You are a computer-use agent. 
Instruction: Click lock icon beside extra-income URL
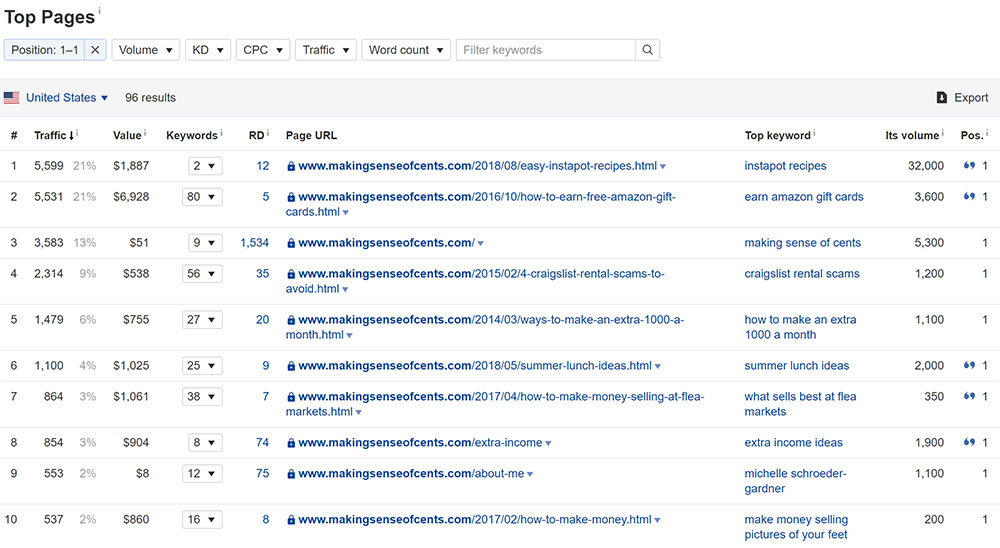click(291, 443)
